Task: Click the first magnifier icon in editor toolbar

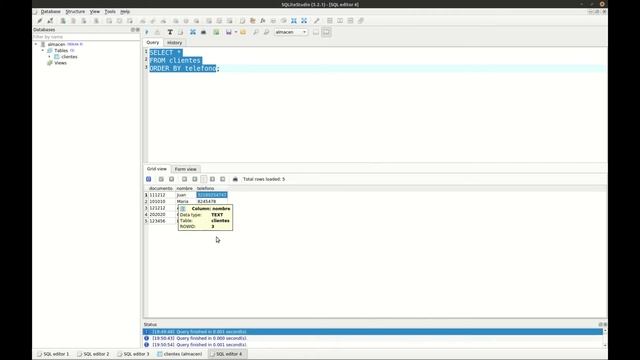Action: [256, 32]
